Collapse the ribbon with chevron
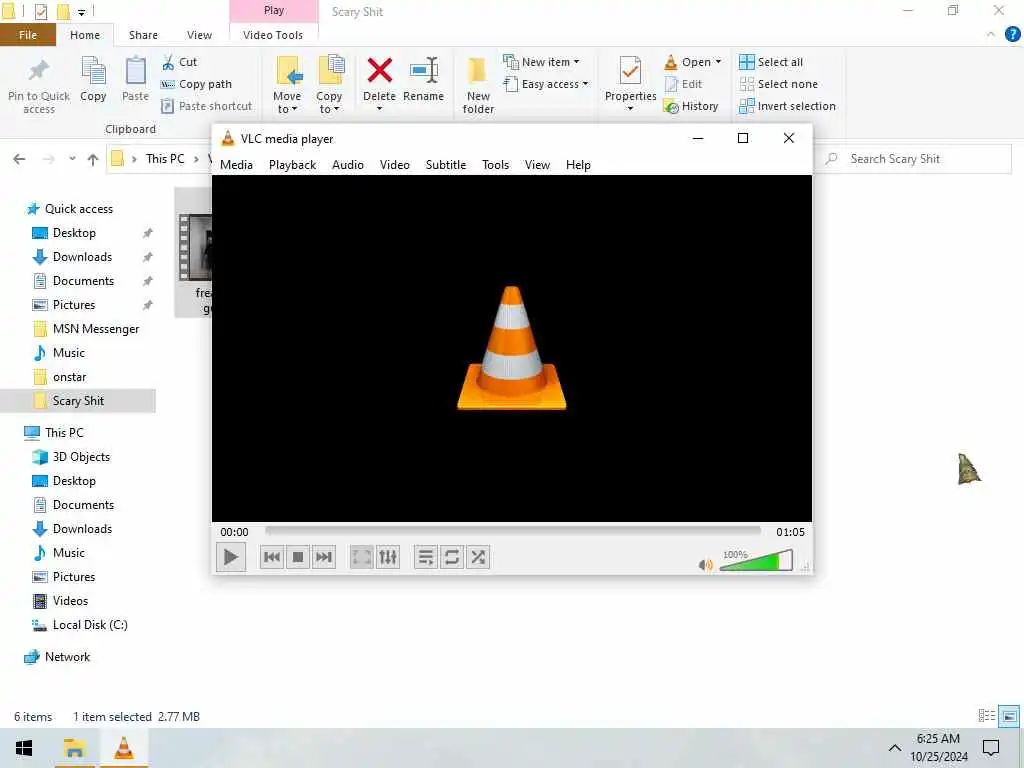Image resolution: width=1024 pixels, height=768 pixels. click(x=991, y=34)
